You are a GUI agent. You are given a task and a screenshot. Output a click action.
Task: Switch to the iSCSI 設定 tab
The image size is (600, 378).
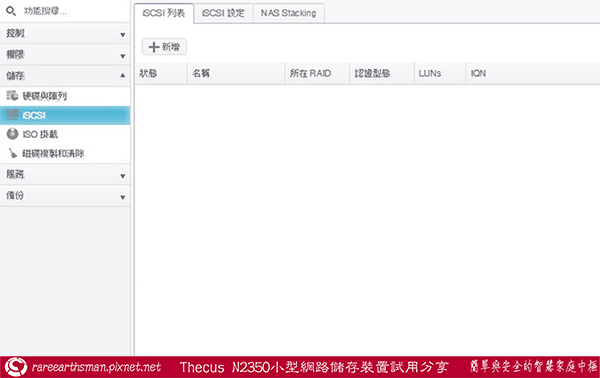click(x=223, y=13)
